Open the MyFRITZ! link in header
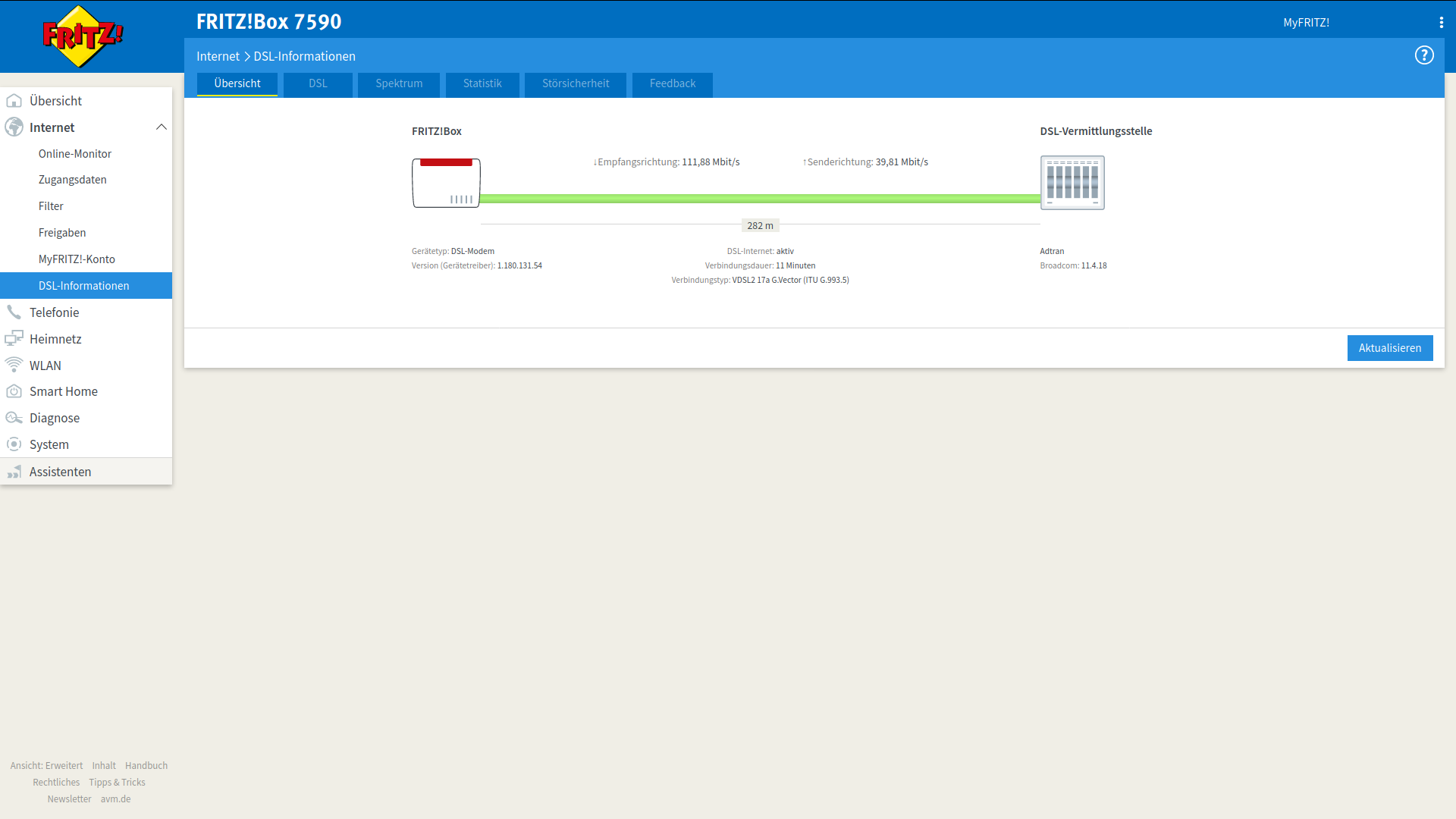This screenshot has height=819, width=1456. [x=1306, y=23]
